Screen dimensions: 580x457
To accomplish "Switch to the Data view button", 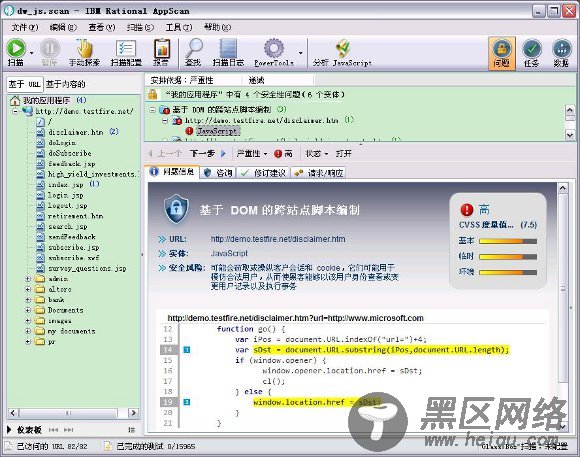I will (562, 53).
